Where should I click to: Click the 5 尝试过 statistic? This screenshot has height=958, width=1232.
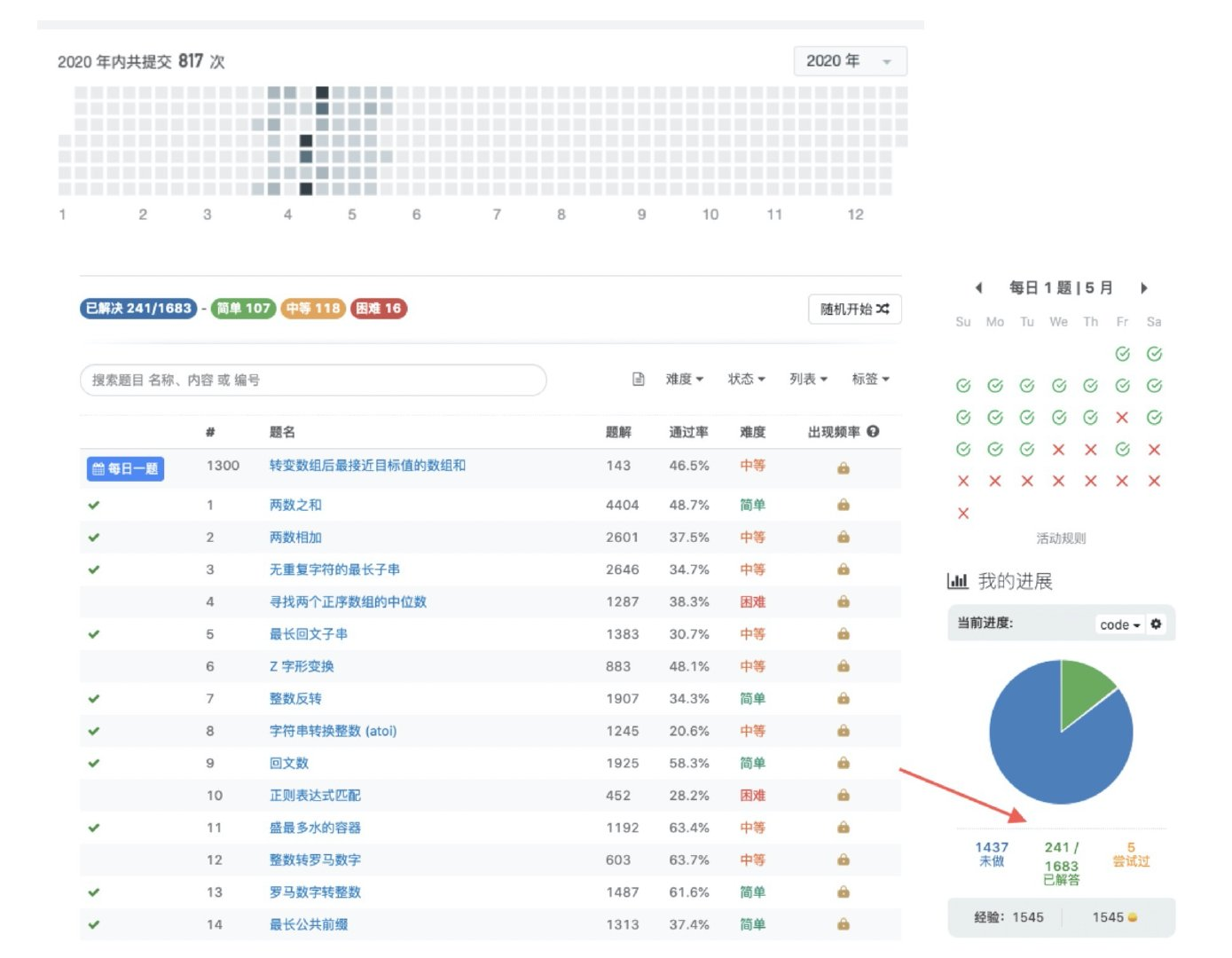[1131, 853]
